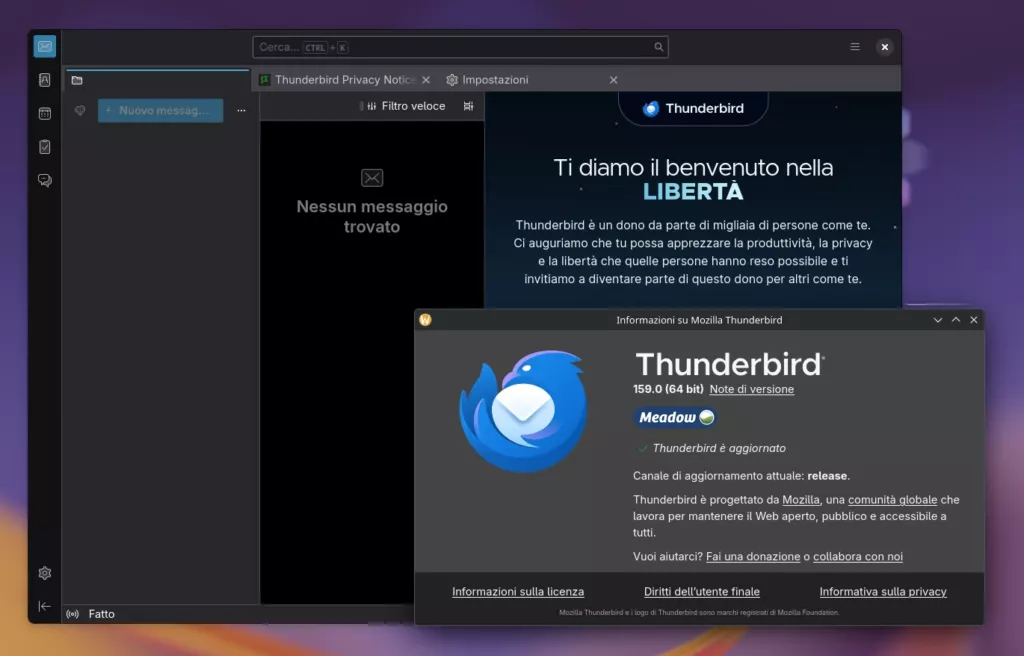
Task: Switch to Thunderbird Privacy Notice tab
Action: pos(338,80)
